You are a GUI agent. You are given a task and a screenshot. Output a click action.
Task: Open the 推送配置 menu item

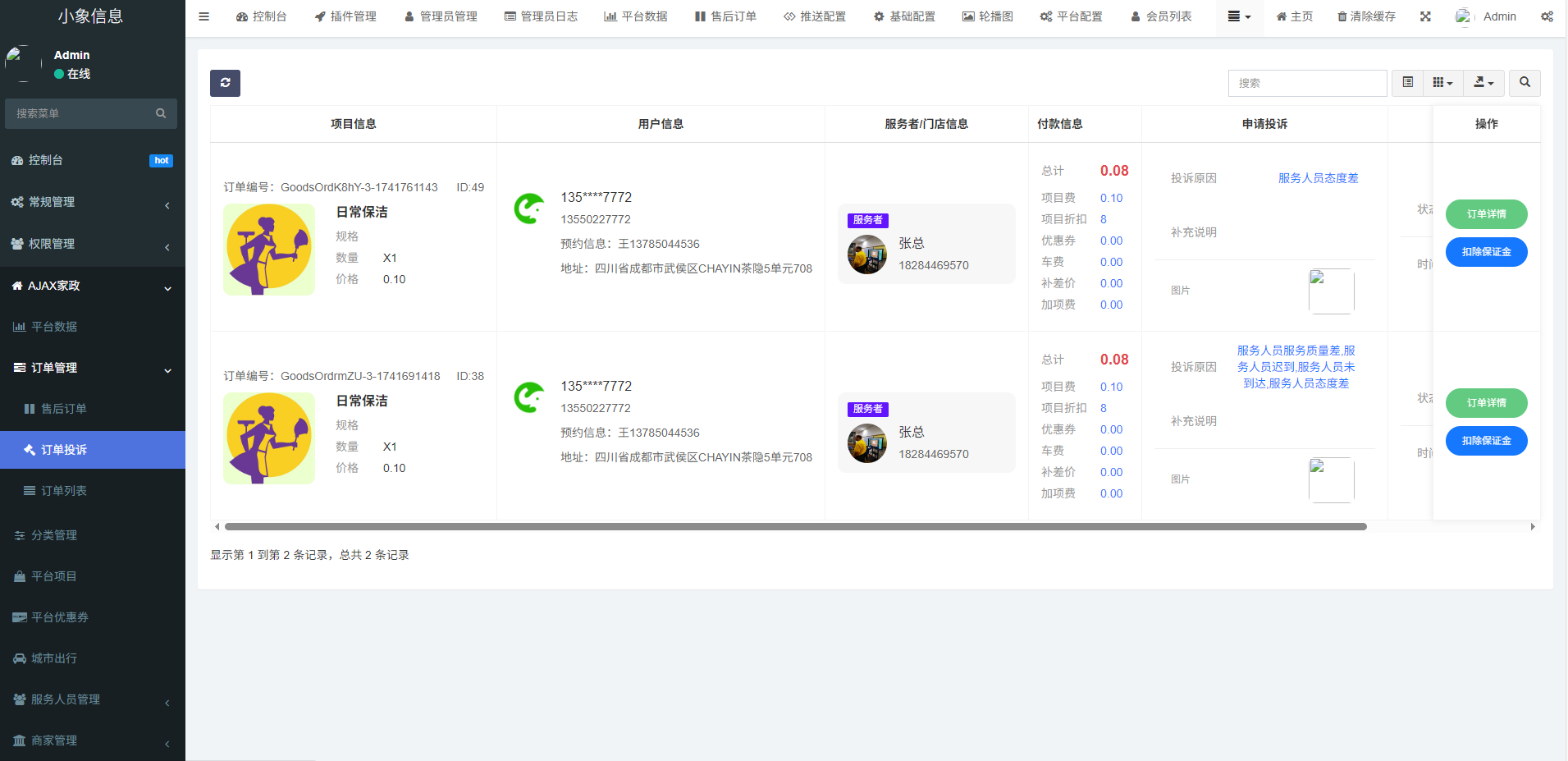(815, 16)
